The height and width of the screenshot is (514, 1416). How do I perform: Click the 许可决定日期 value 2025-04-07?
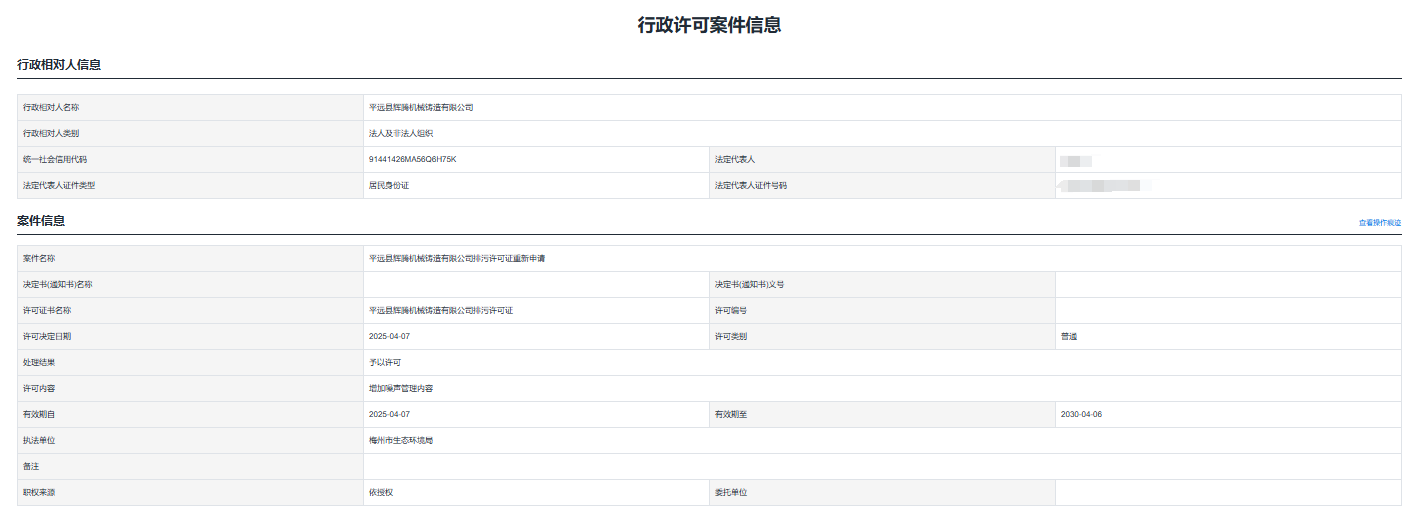click(389, 336)
